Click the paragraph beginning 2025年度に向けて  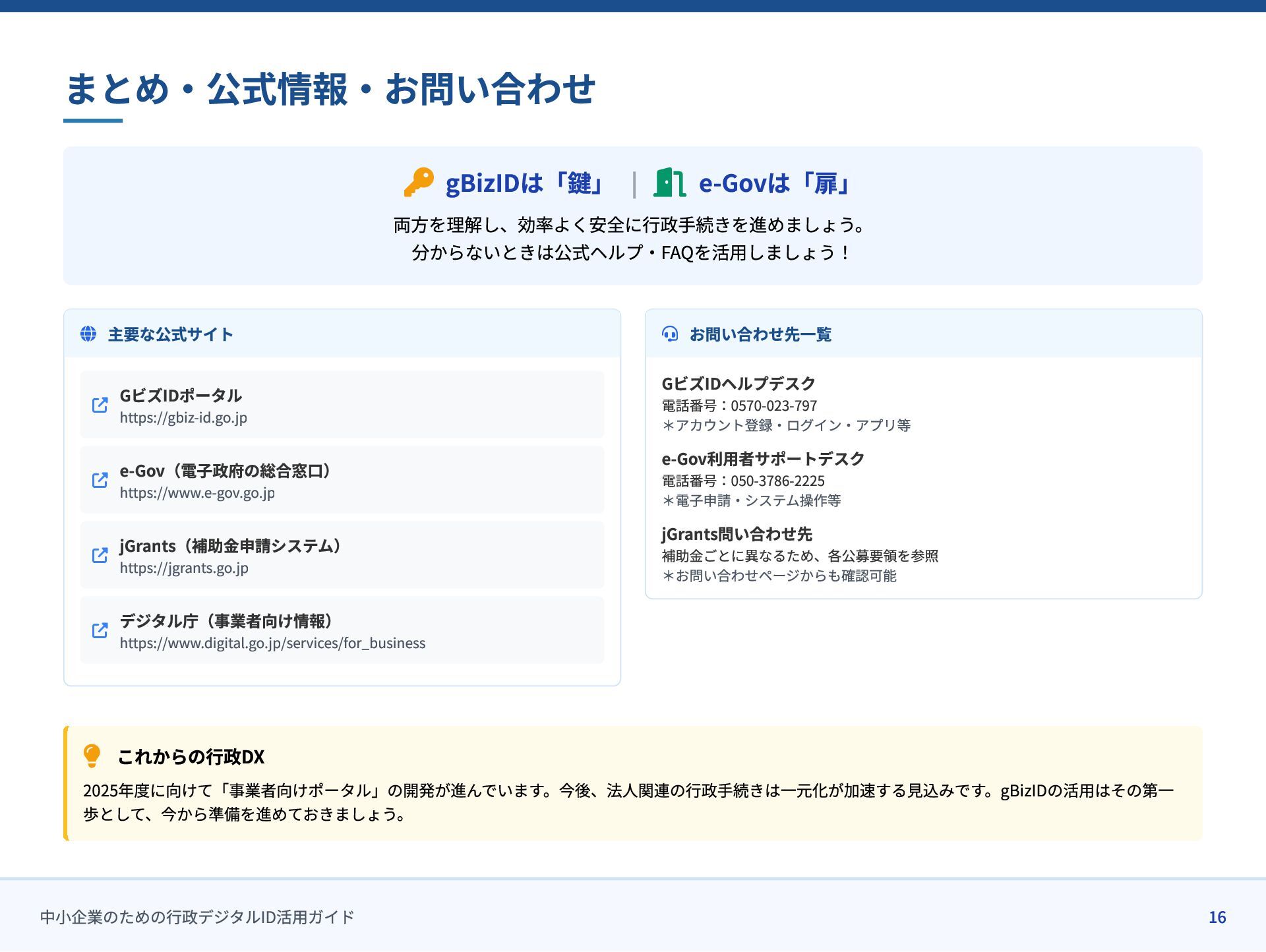[x=628, y=802]
